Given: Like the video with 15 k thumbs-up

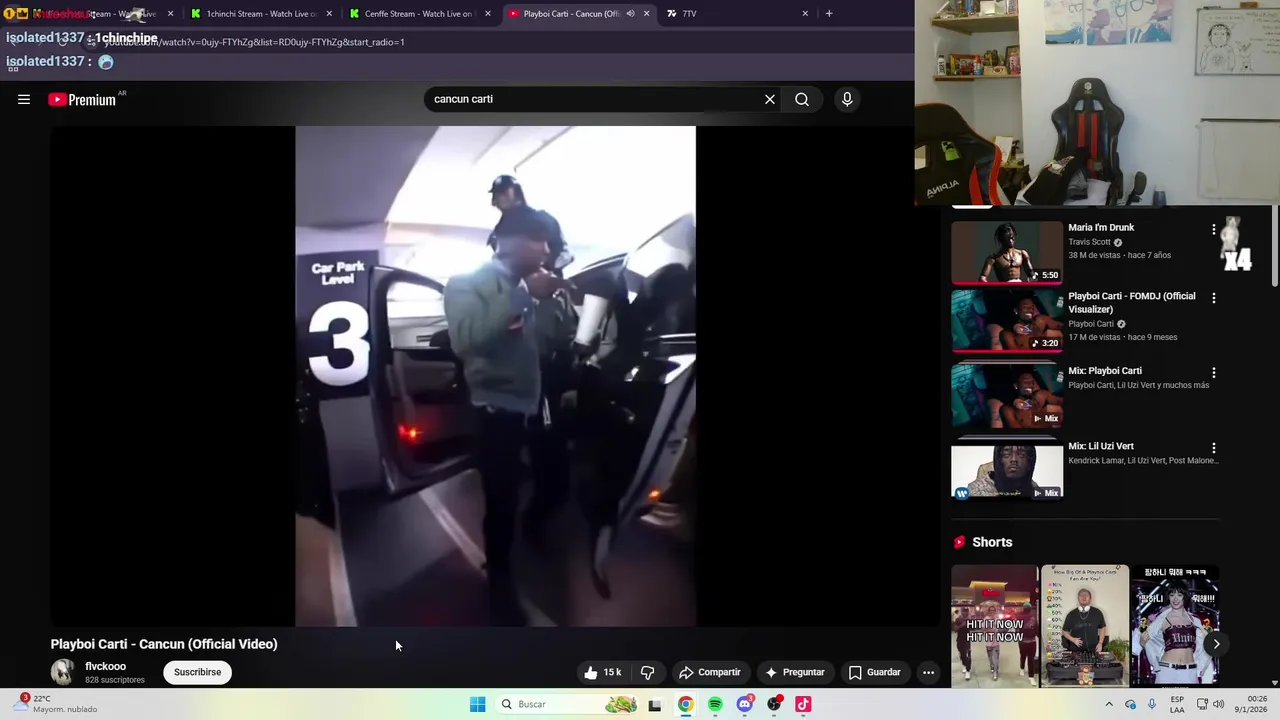Looking at the screenshot, I should point(603,672).
